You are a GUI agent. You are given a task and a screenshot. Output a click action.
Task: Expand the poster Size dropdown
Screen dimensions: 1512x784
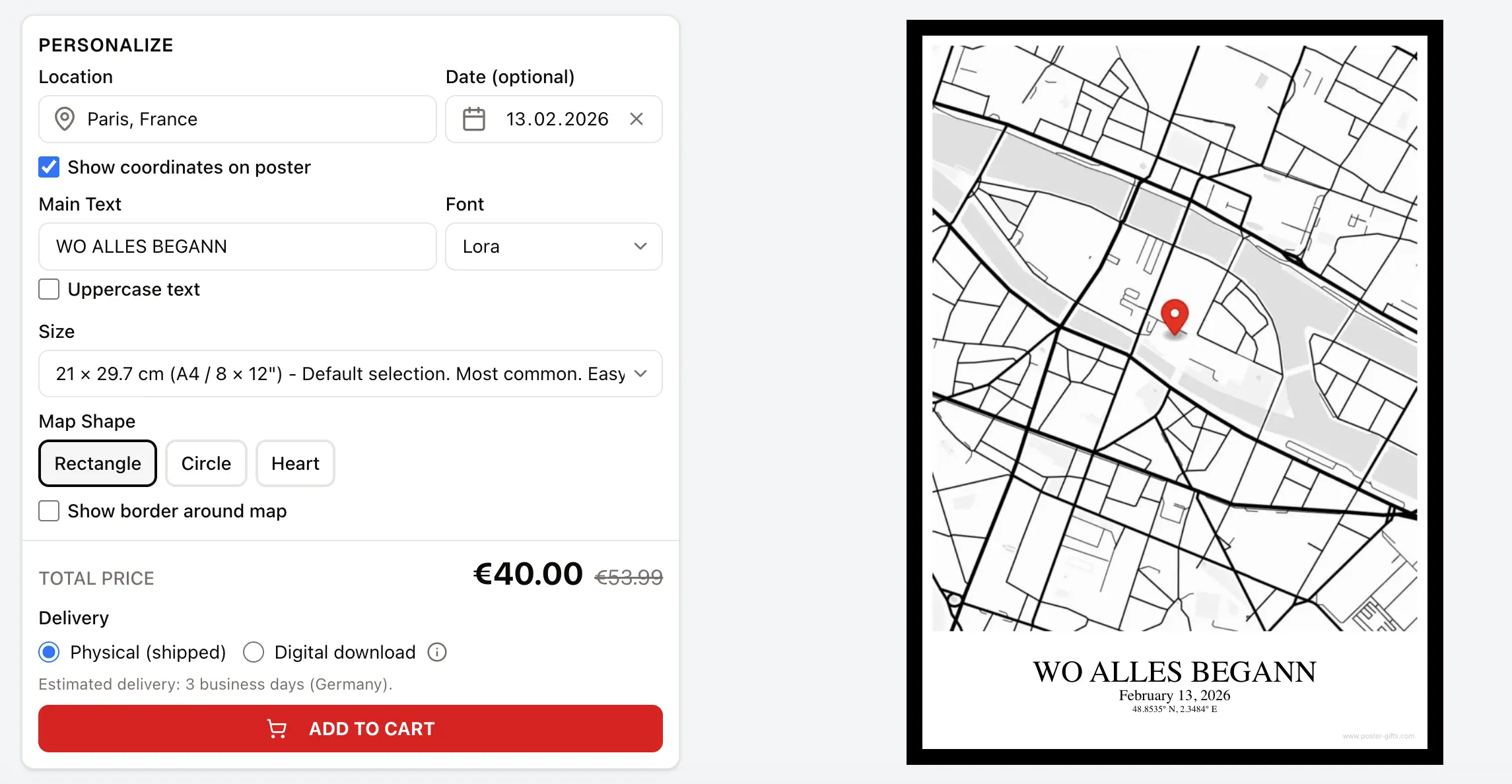click(350, 374)
